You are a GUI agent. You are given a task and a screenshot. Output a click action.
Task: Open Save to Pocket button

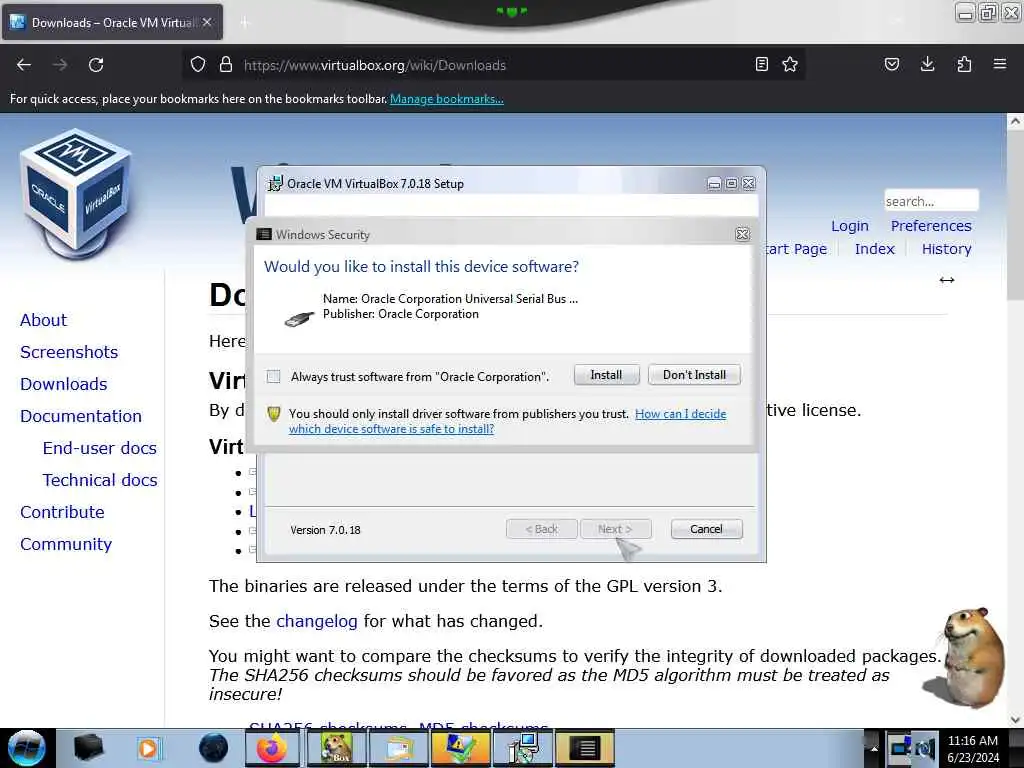click(x=892, y=64)
